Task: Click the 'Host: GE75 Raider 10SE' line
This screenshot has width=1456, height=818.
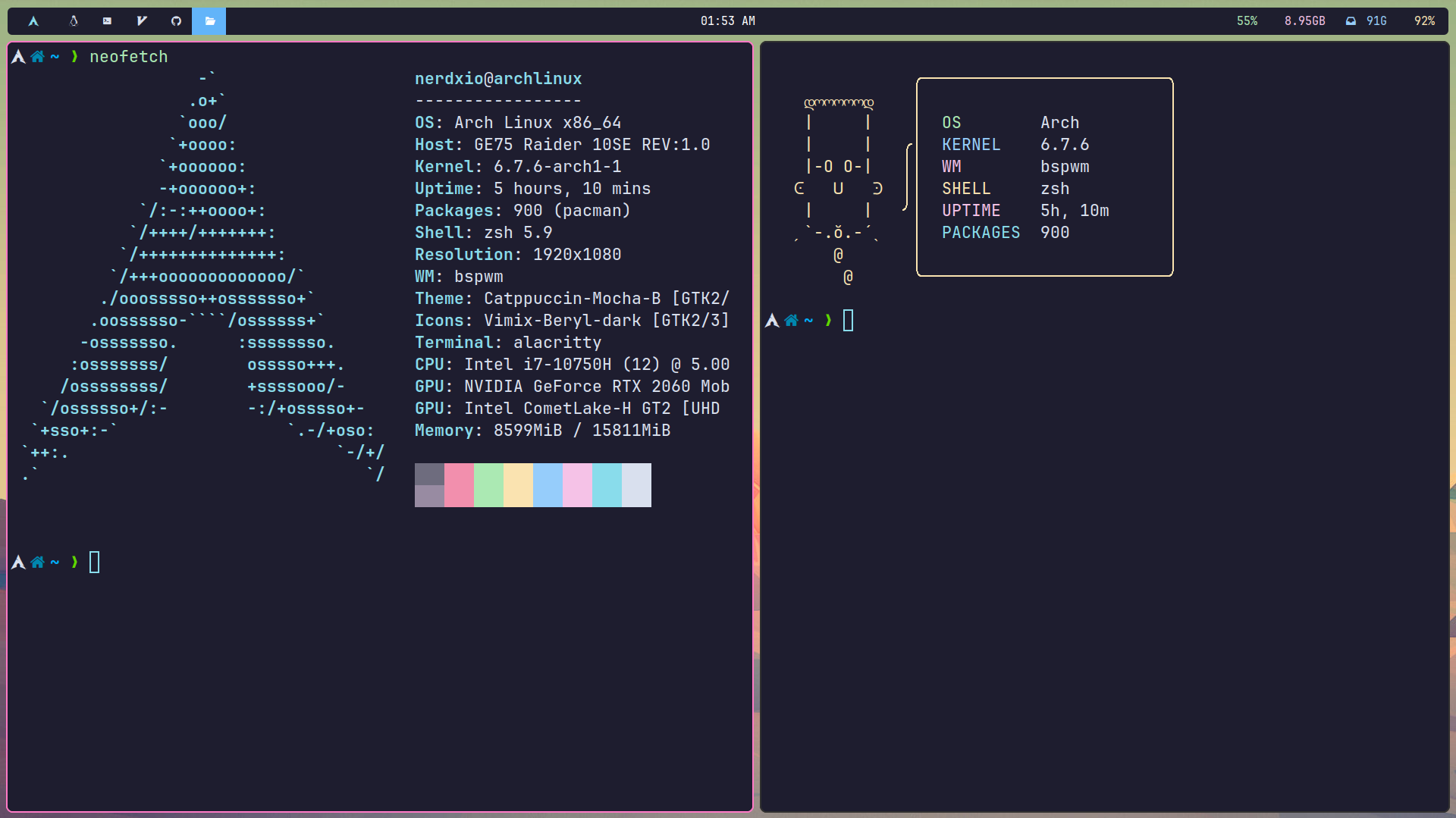Action: coord(562,145)
